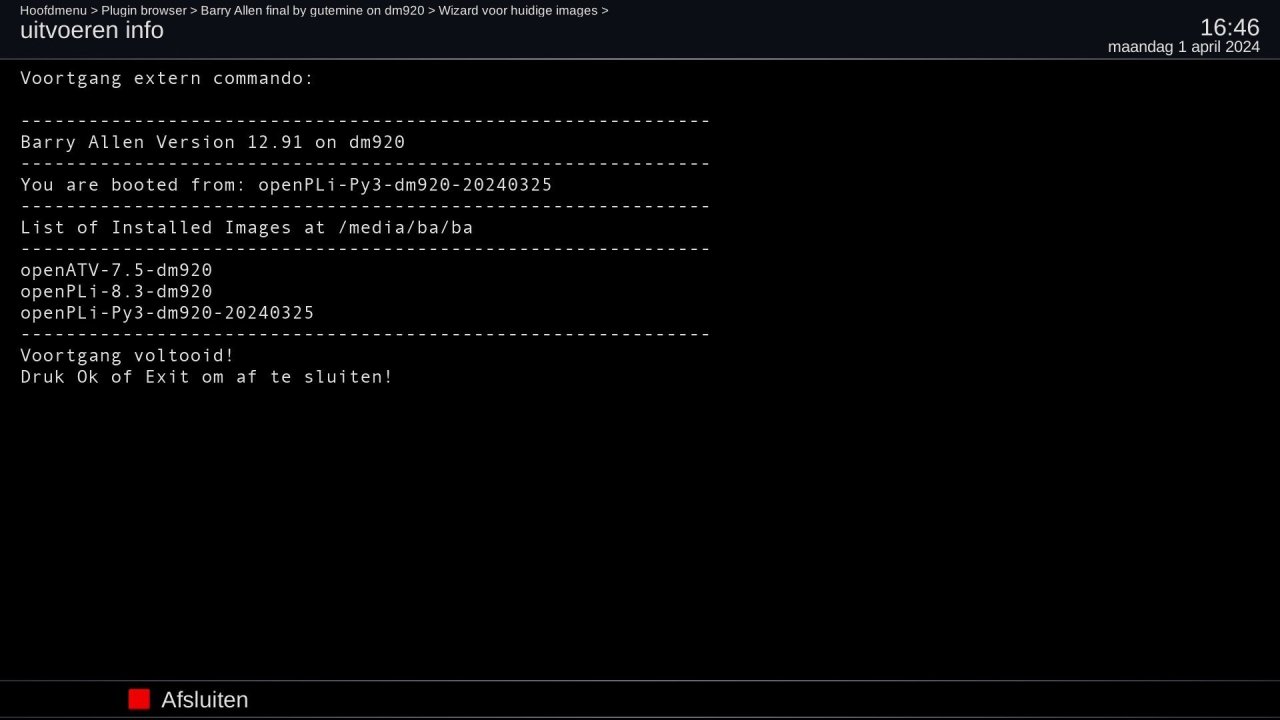Viewport: 1280px width, 720px height.
Task: Click the 'You are booted from' line
Action: coord(286,185)
